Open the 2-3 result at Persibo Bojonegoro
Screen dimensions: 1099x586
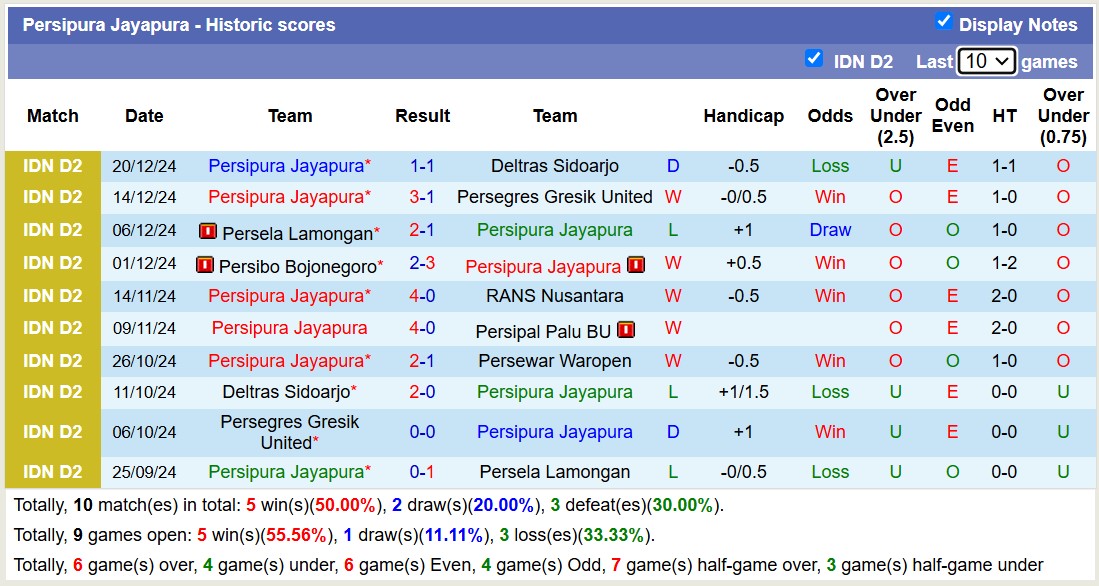point(422,264)
